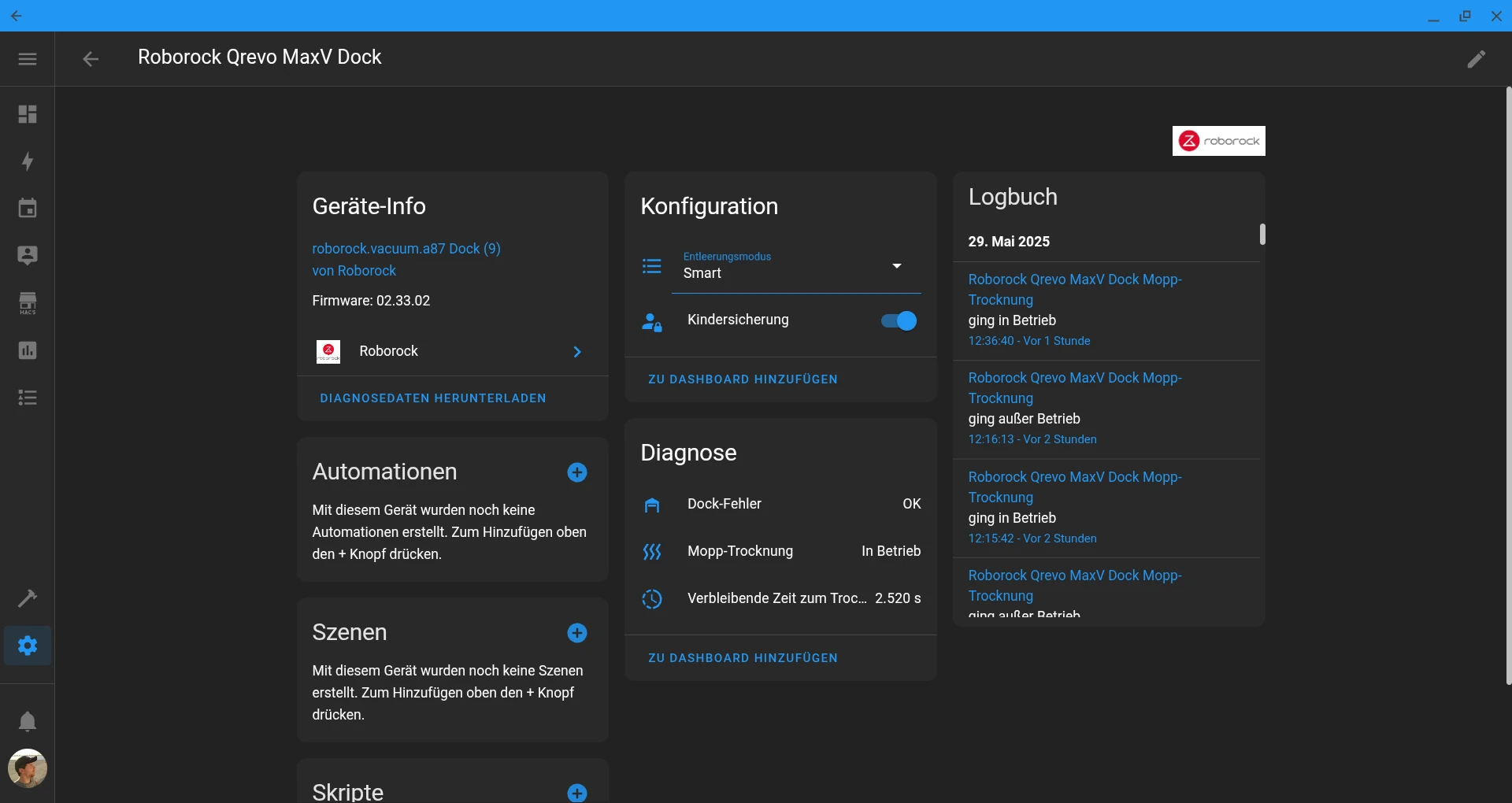Open user profile avatar
The height and width of the screenshot is (803, 1512).
click(28, 768)
